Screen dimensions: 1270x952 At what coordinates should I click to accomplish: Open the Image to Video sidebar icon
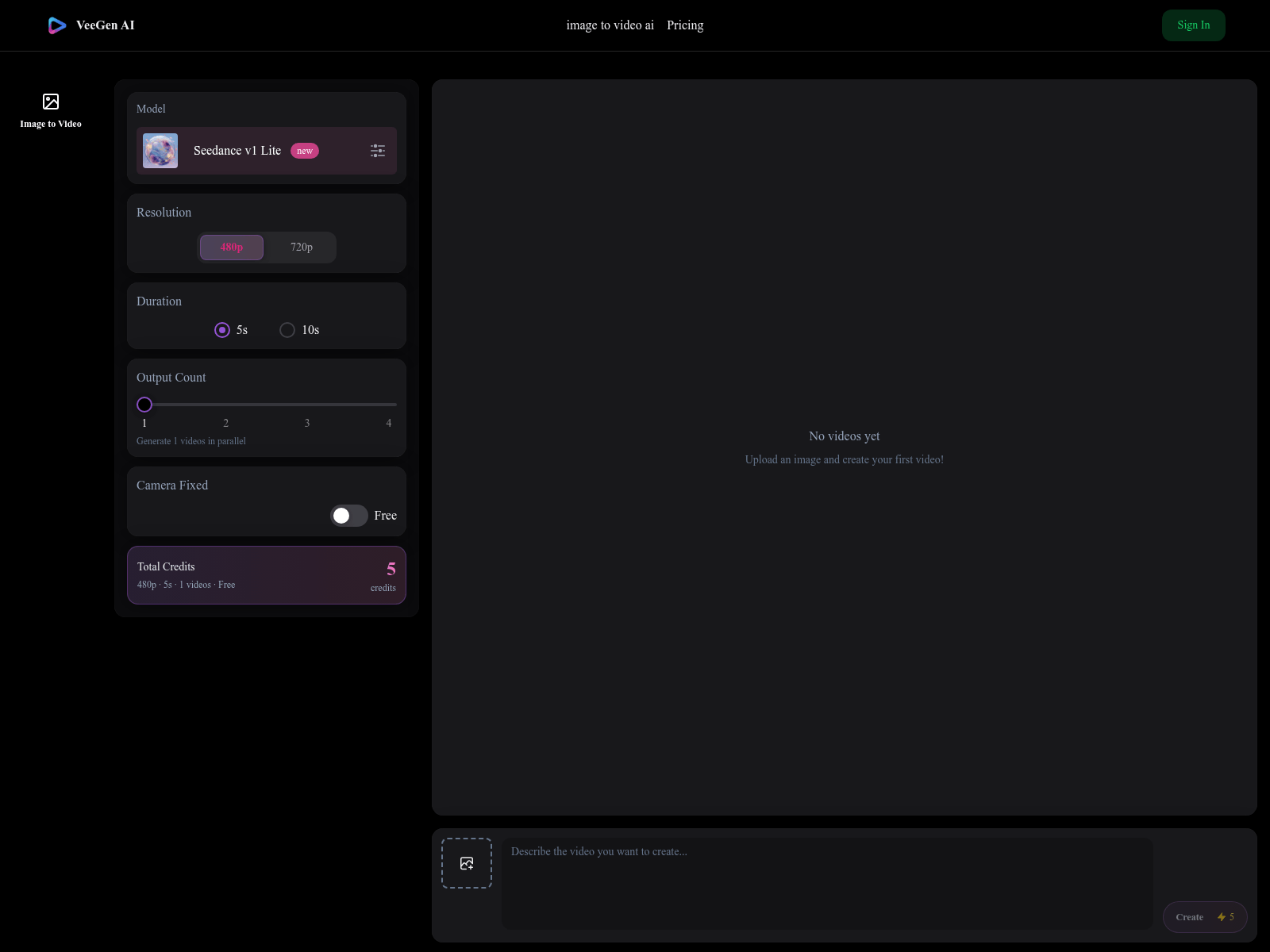click(51, 102)
